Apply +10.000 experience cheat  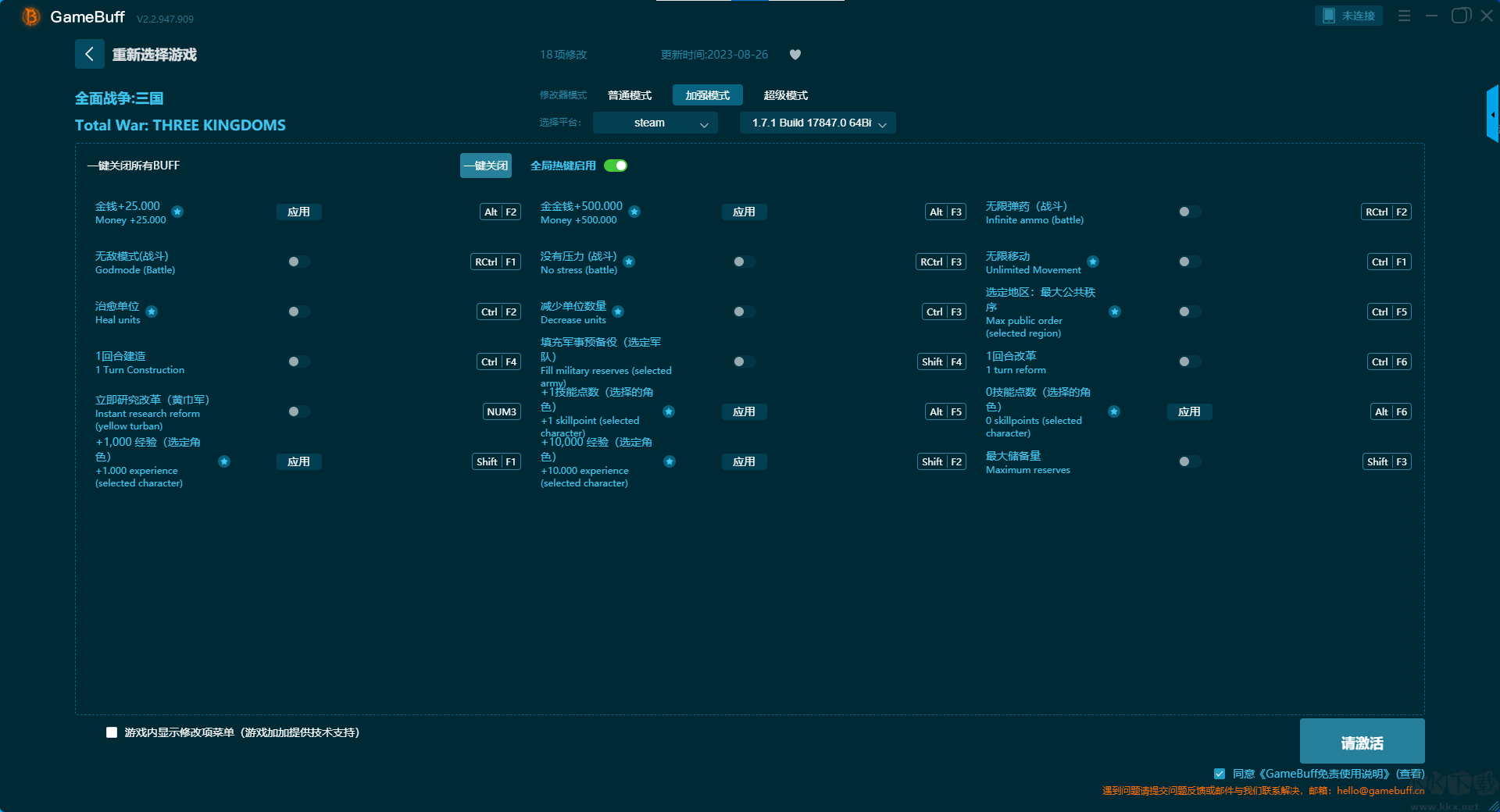pos(745,461)
